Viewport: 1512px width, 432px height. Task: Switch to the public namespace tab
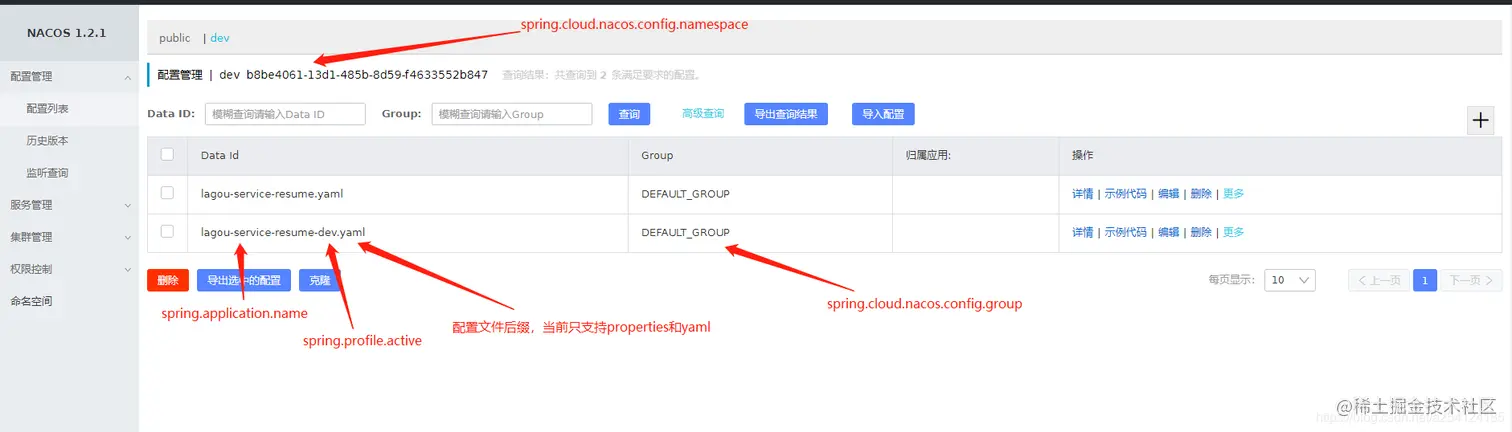[174, 38]
